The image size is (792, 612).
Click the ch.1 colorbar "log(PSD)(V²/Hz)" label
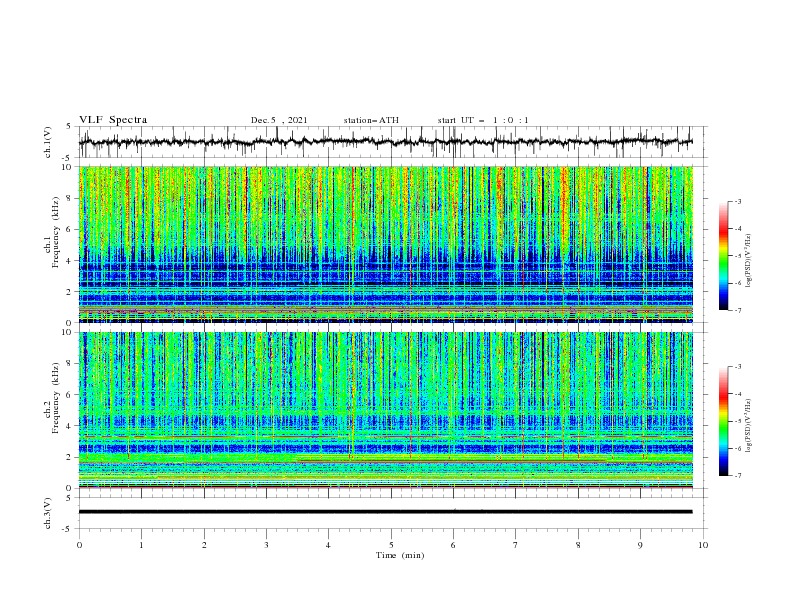click(749, 261)
